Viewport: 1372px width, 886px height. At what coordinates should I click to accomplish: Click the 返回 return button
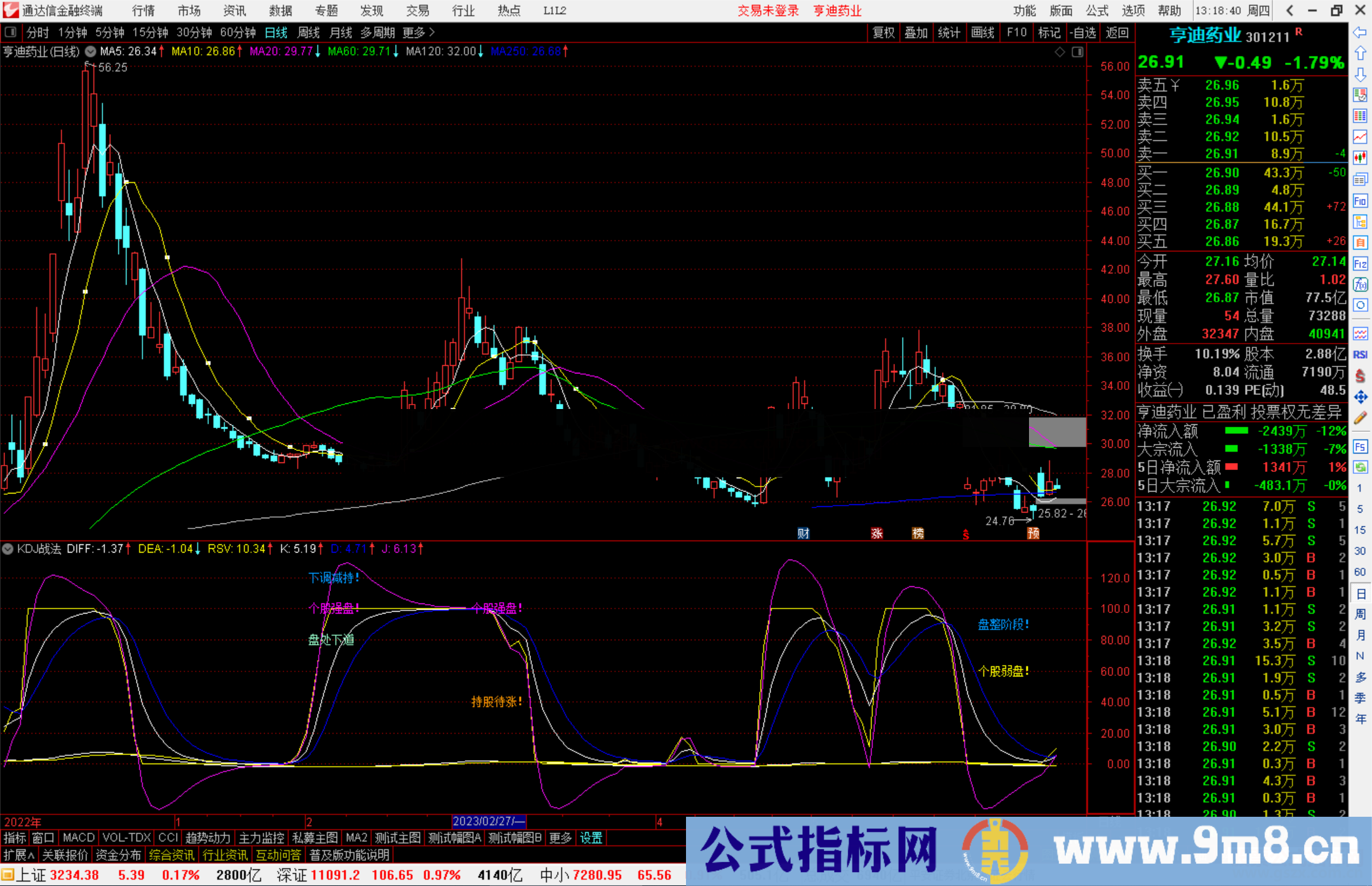coord(1117,32)
